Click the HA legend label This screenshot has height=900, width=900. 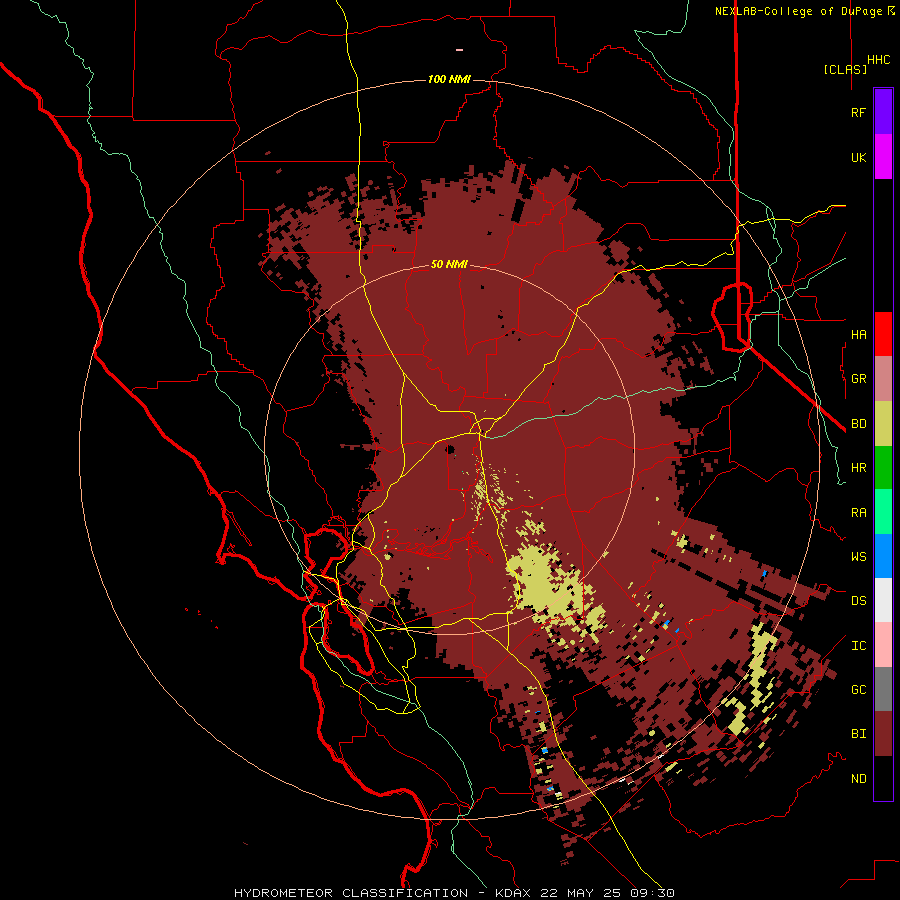click(x=858, y=335)
